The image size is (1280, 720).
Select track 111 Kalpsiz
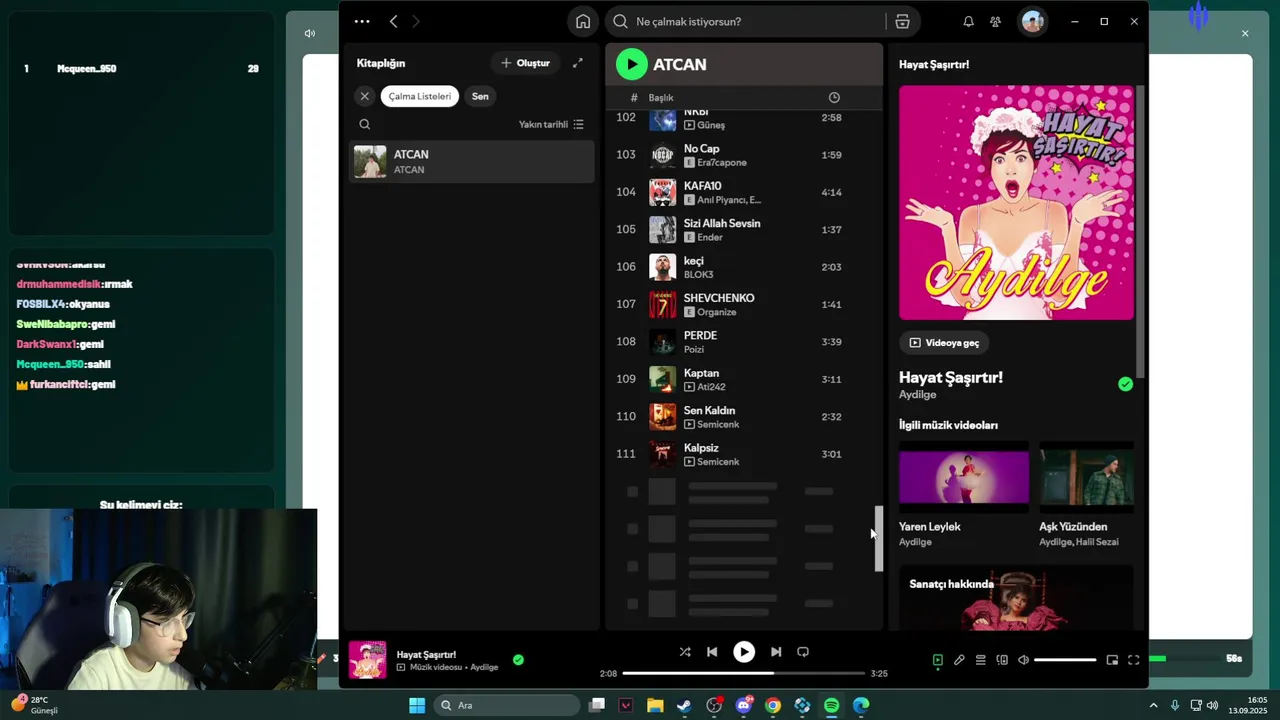click(x=743, y=453)
